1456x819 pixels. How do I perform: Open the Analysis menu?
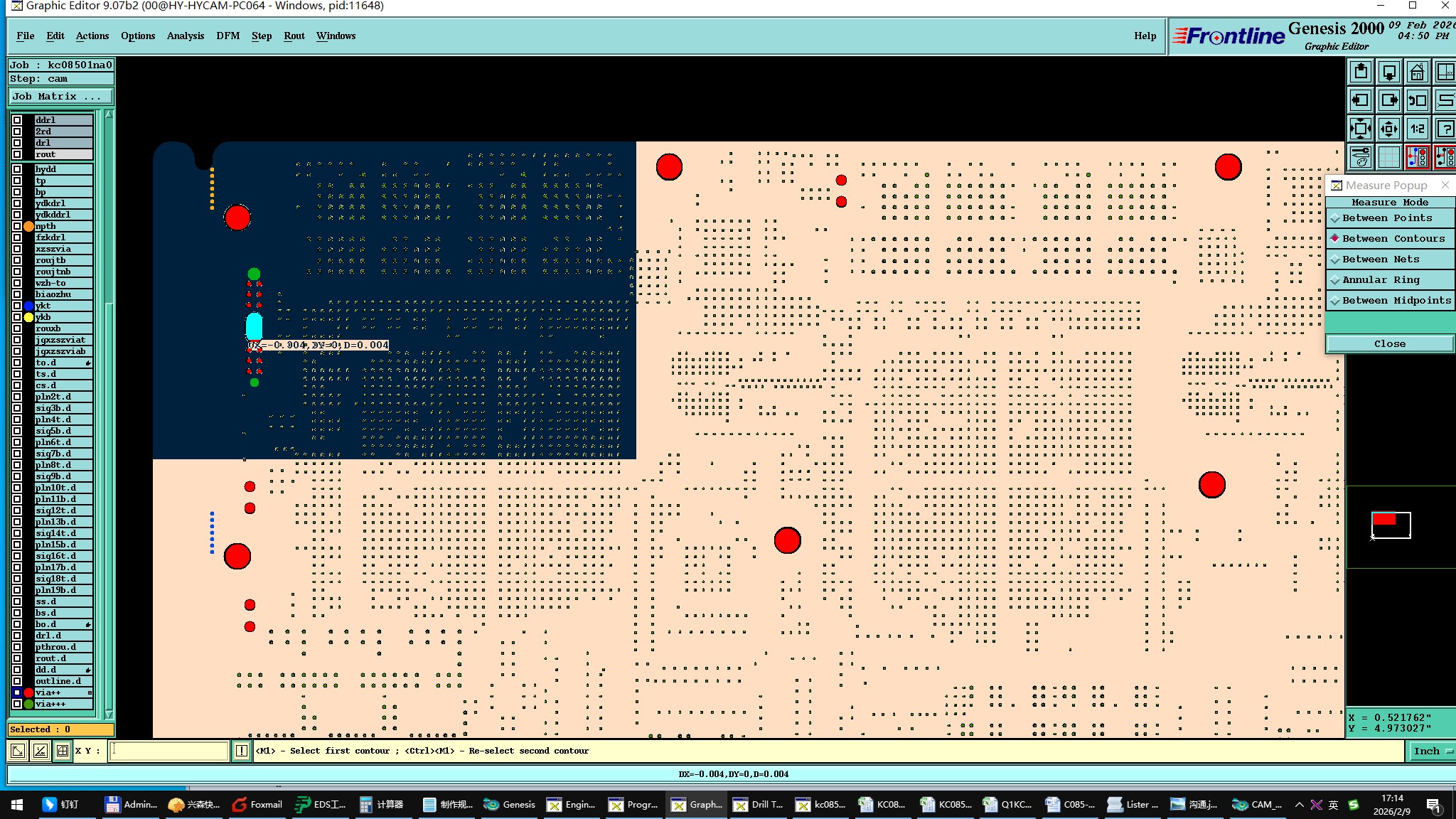coord(185,36)
